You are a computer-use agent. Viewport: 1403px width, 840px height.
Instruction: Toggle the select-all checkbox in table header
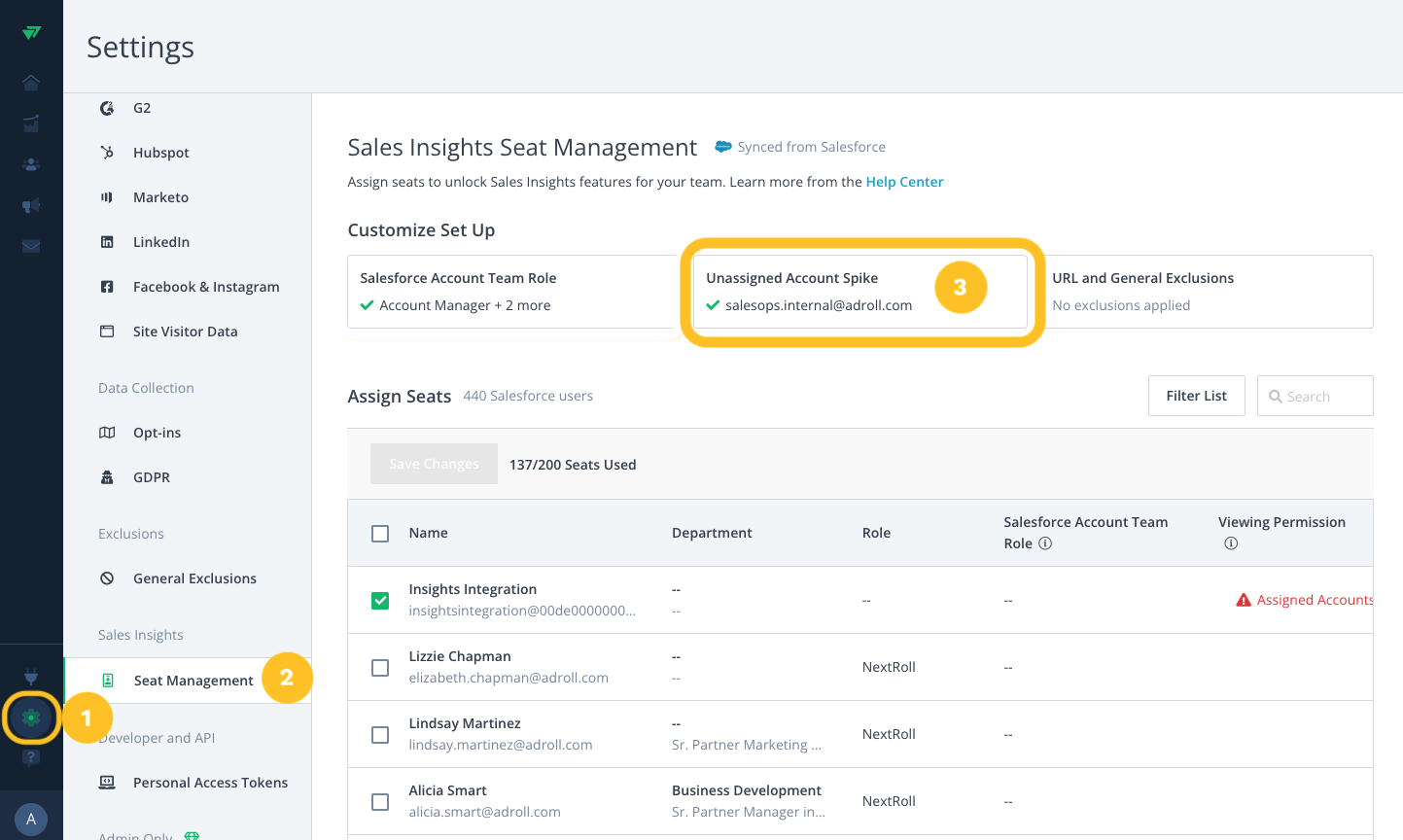(380, 534)
